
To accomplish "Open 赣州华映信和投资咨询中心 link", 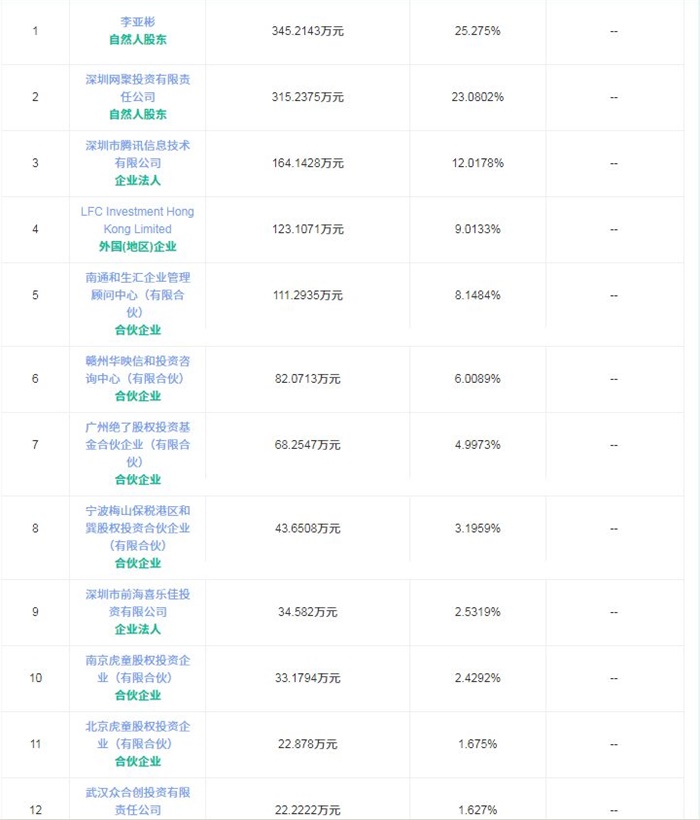I will pyautogui.click(x=138, y=370).
